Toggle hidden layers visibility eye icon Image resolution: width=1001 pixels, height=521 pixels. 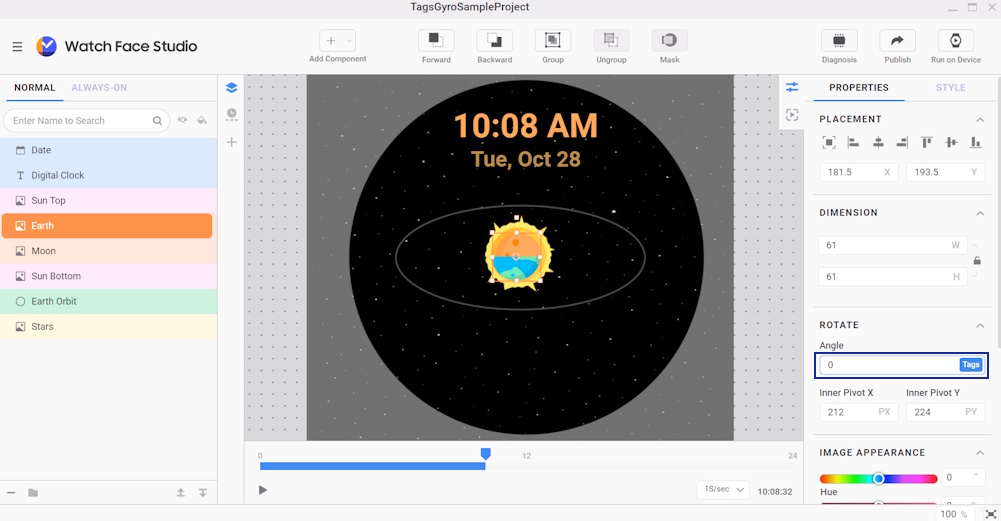click(182, 121)
